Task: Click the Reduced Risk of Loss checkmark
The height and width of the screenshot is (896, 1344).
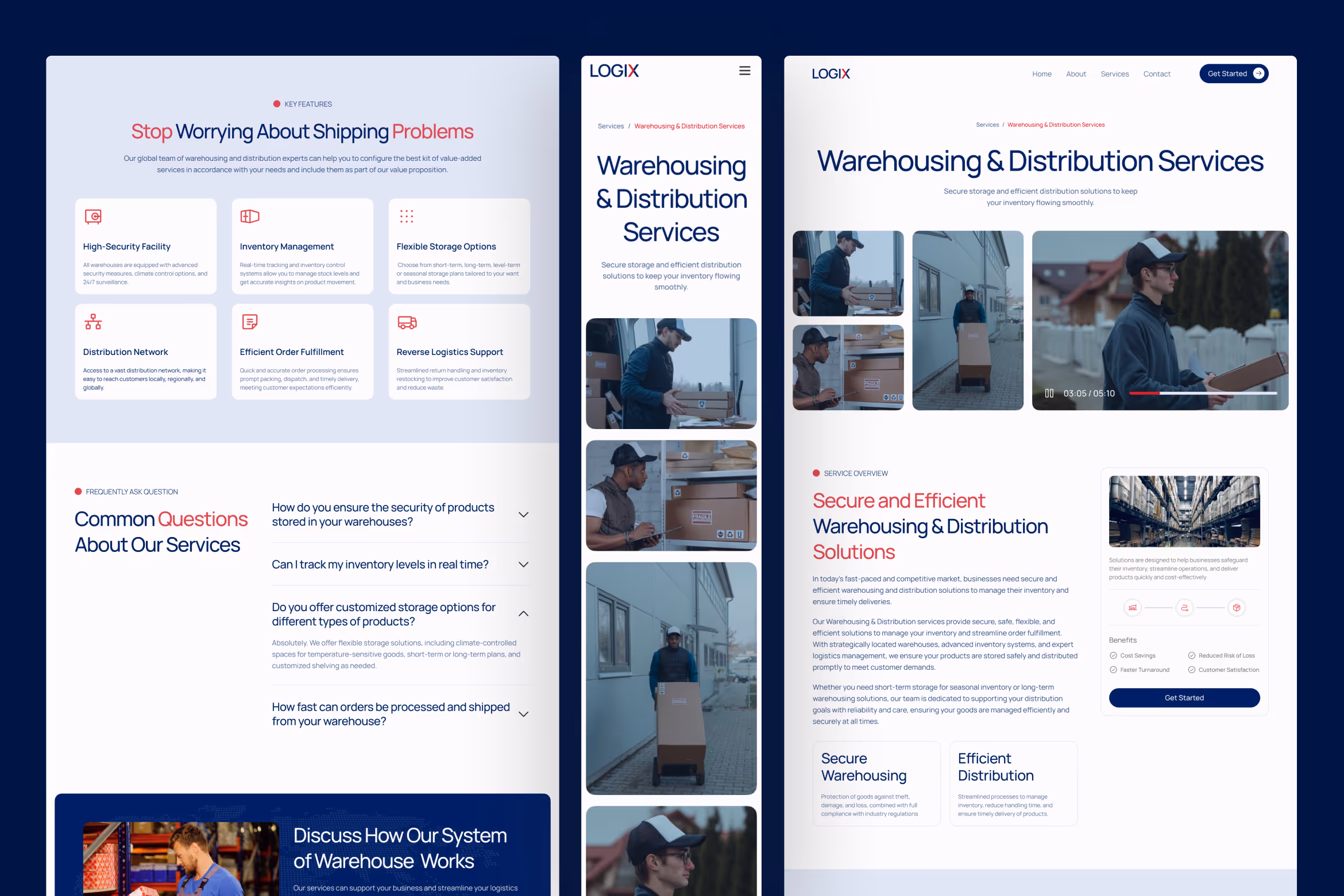Action: (x=1192, y=655)
